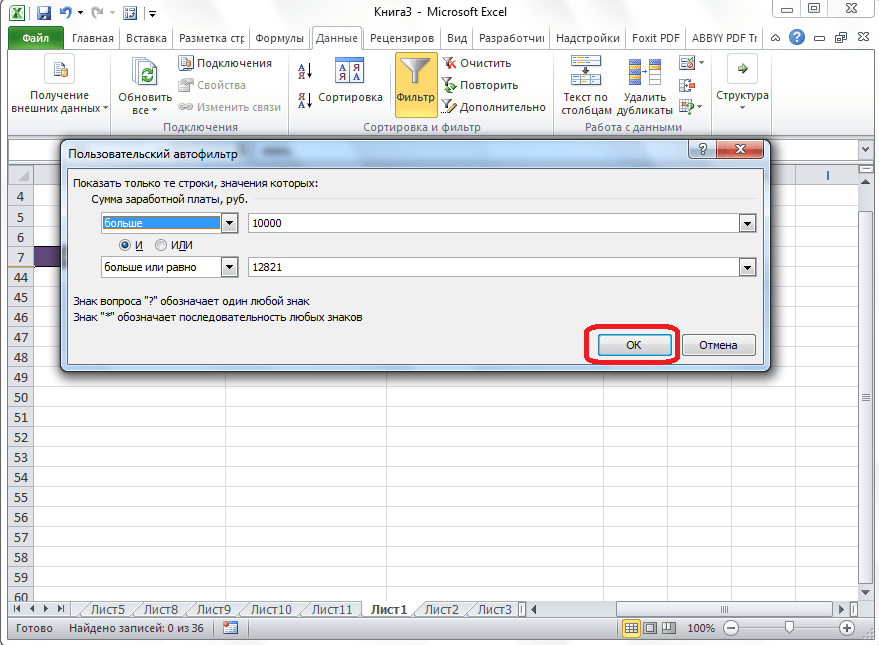Click the Sort A to Z ascending icon

[x=305, y=71]
